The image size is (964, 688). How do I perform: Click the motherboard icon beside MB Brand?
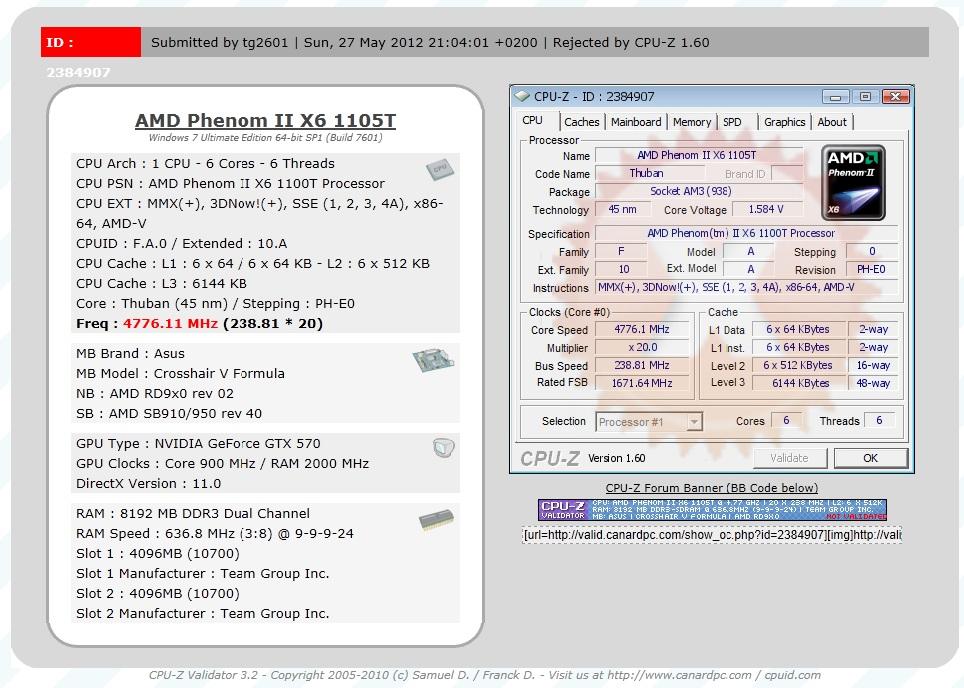click(433, 360)
